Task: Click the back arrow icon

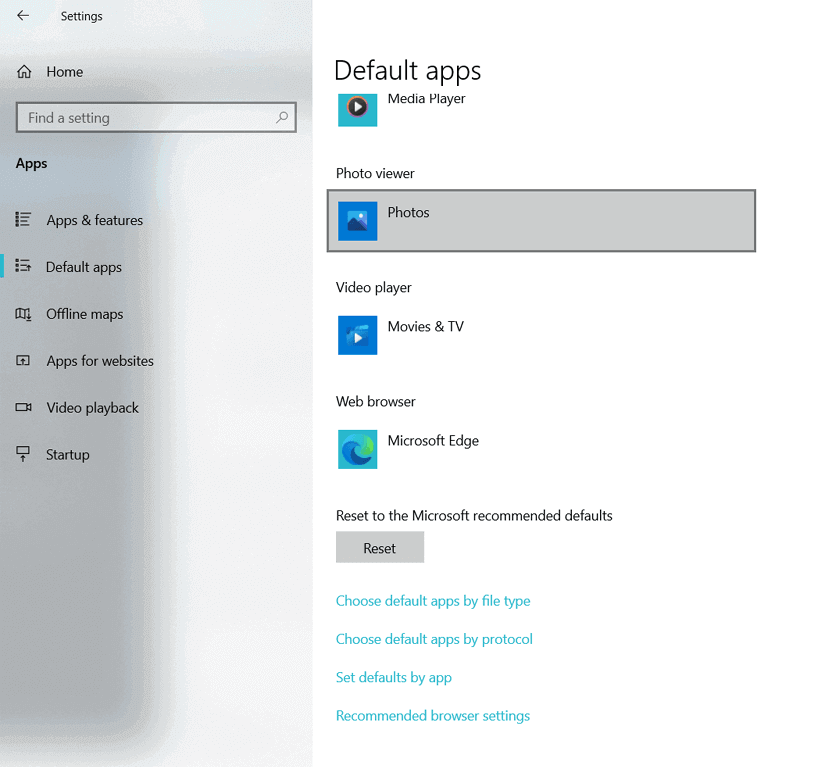Action: pos(23,16)
